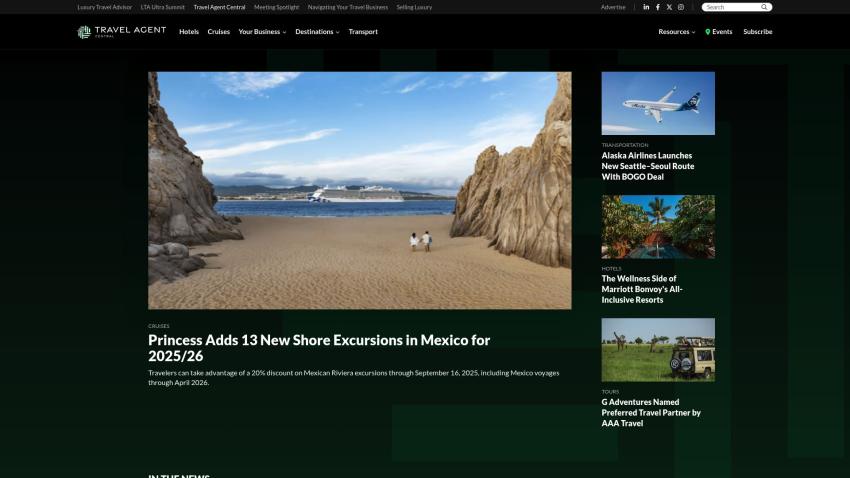The width and height of the screenshot is (850, 478).
Task: Visit Navigating Your Travel Business link
Action: tap(347, 7)
